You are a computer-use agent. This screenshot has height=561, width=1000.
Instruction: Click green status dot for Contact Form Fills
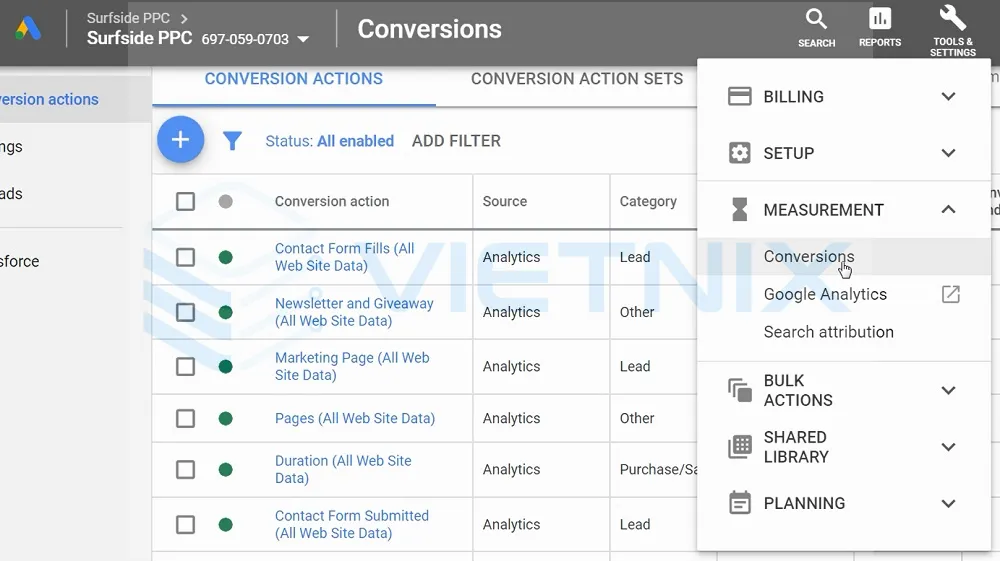[225, 257]
